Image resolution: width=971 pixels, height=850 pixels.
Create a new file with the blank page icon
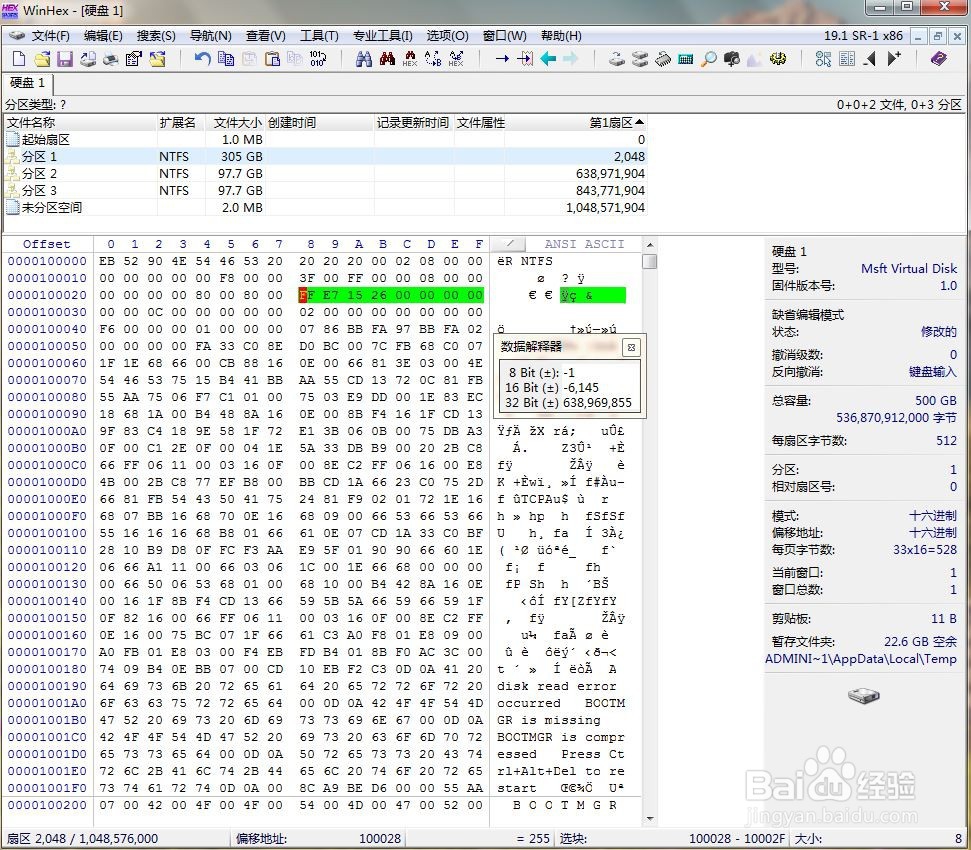(19, 59)
